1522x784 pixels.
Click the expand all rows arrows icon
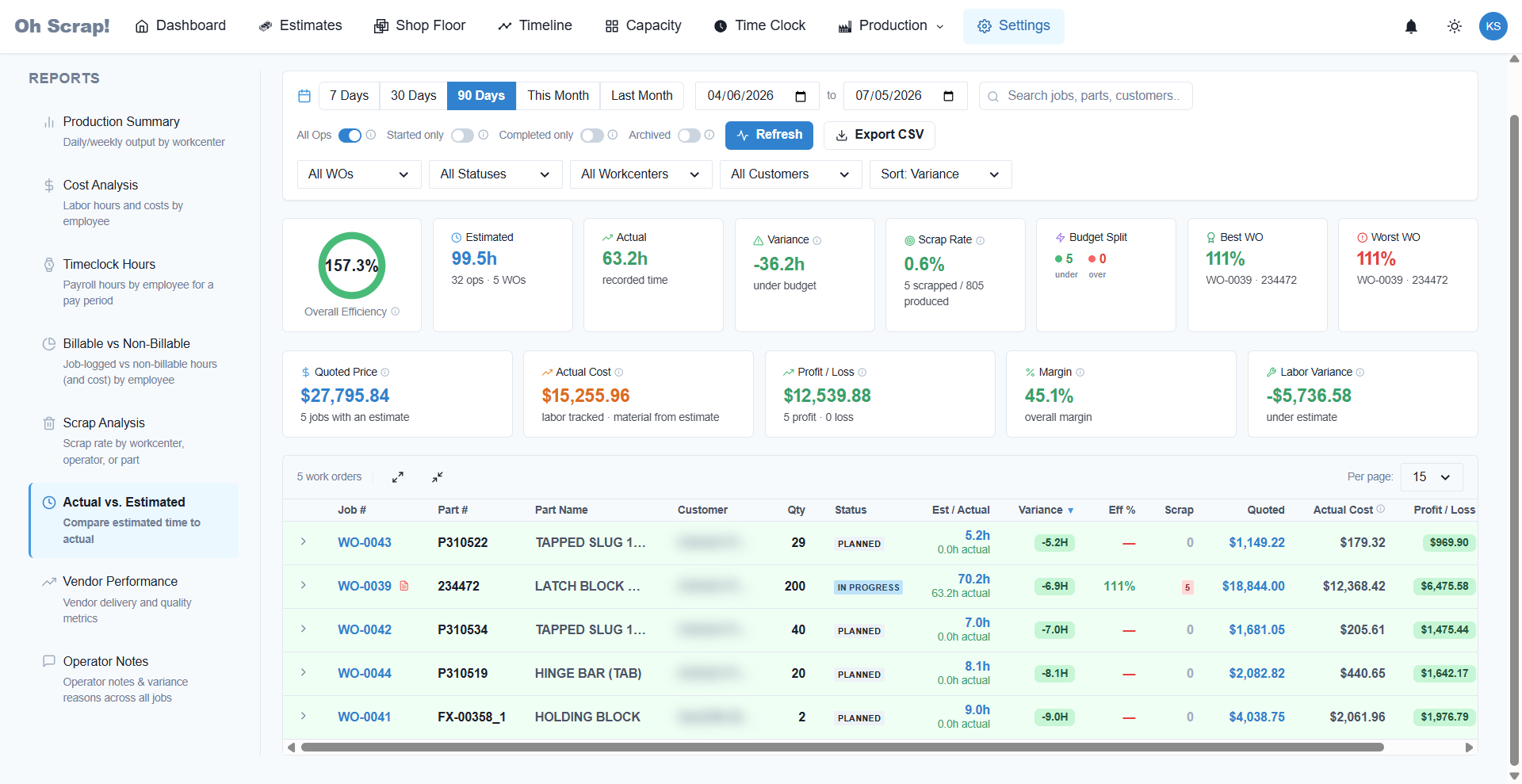[x=398, y=477]
